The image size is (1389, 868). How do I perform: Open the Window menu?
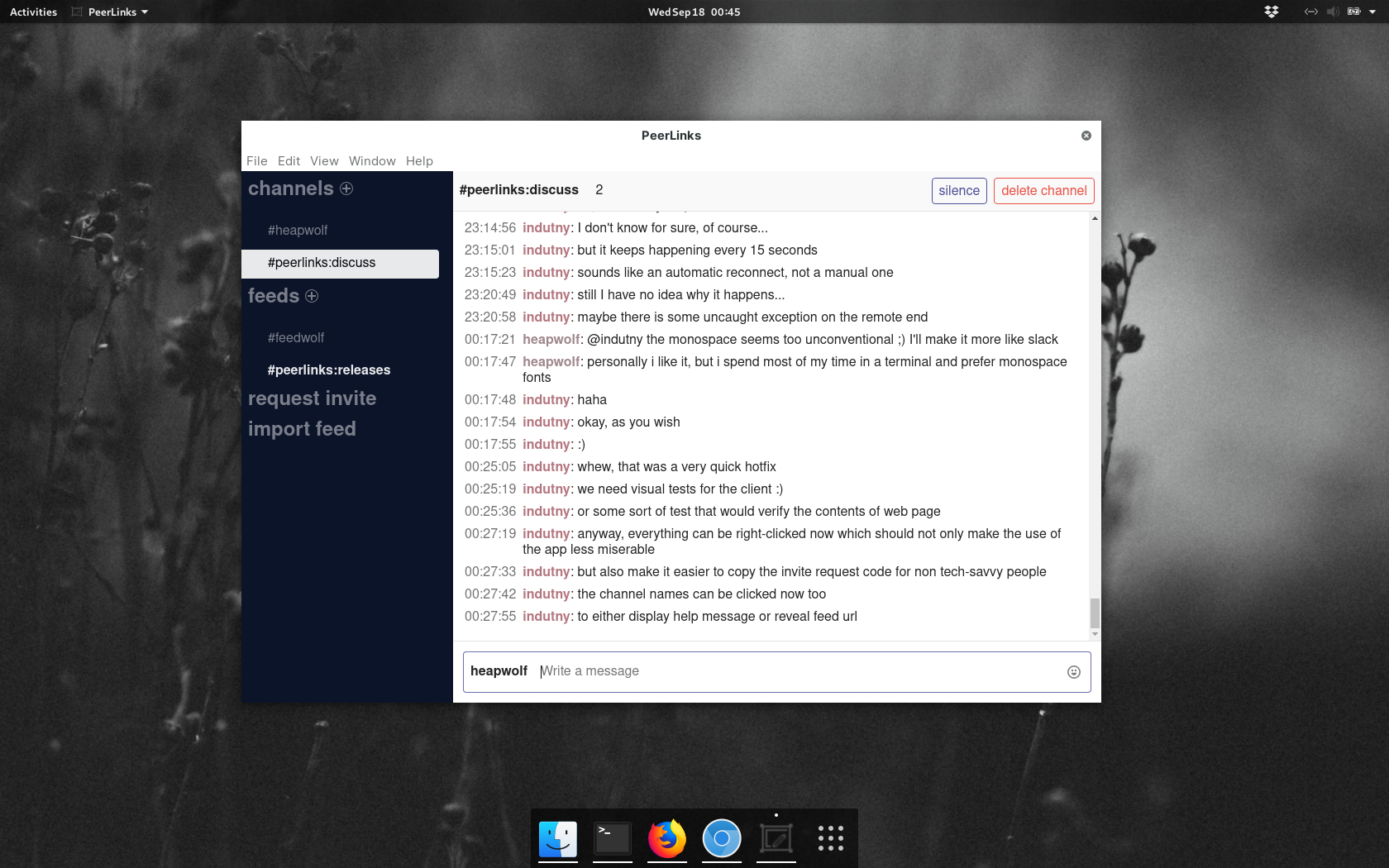point(372,161)
